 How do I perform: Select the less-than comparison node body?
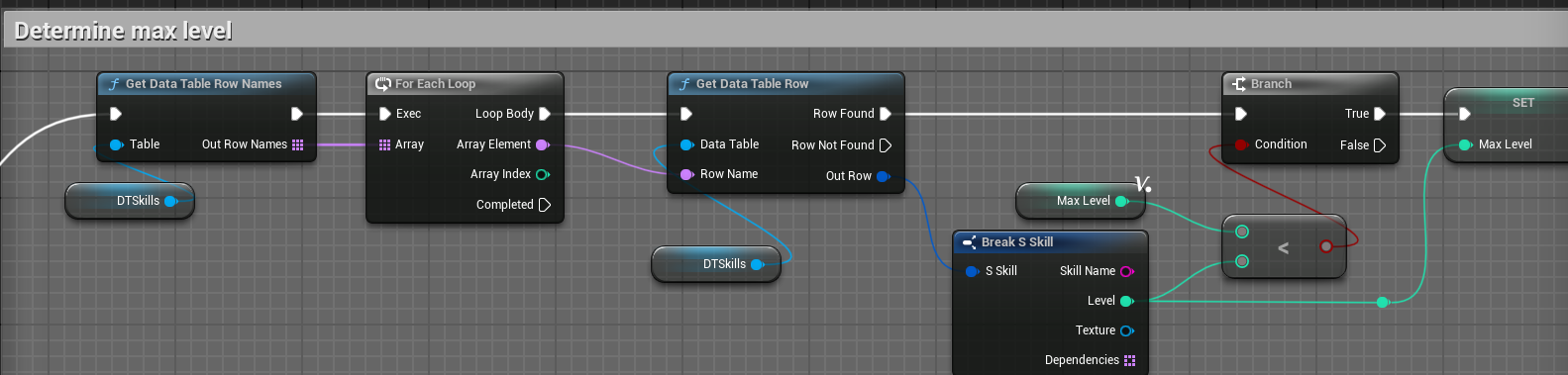tap(1284, 246)
